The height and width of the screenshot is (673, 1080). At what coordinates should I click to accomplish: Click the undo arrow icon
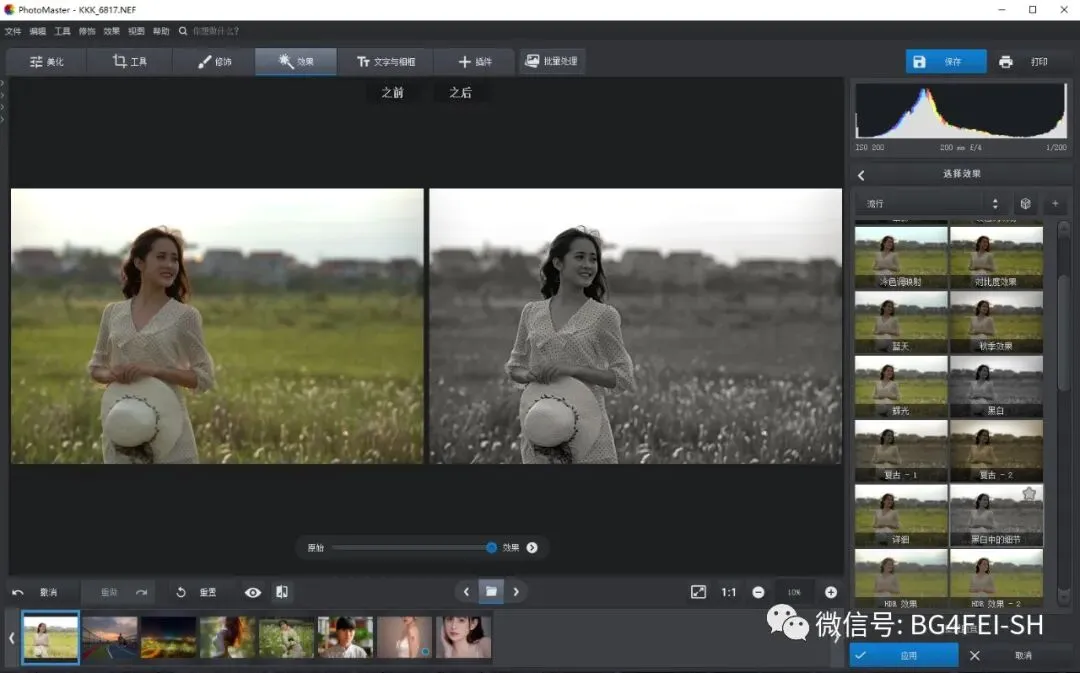point(18,592)
